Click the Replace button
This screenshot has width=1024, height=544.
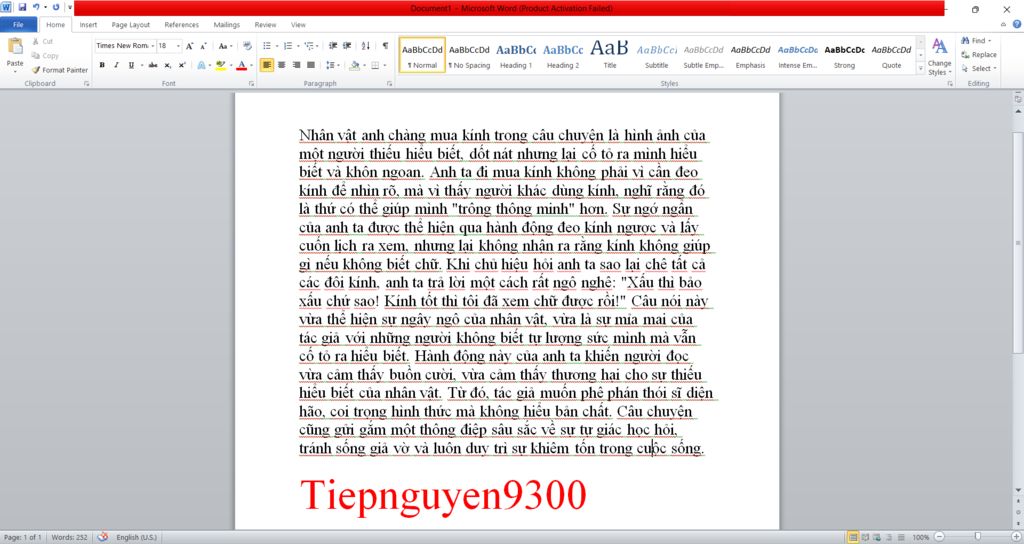pyautogui.click(x=978, y=55)
